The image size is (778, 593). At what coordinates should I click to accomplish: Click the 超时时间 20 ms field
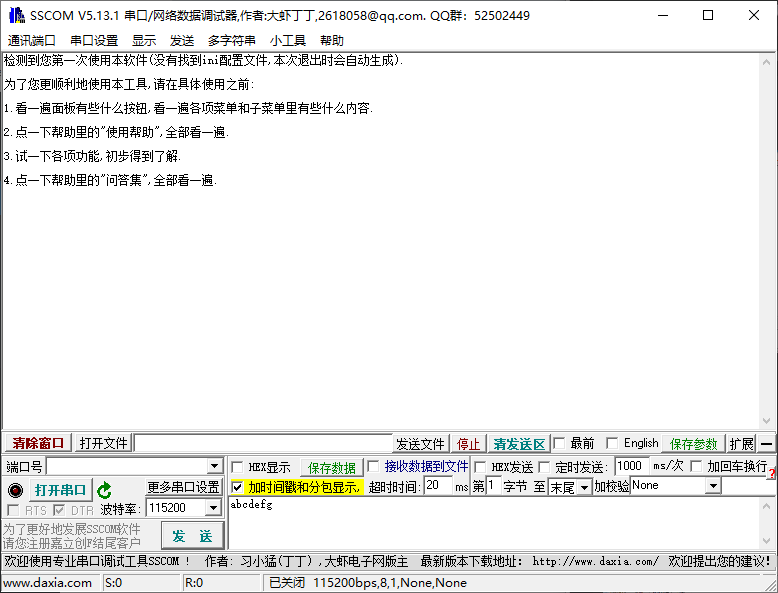[x=439, y=485]
